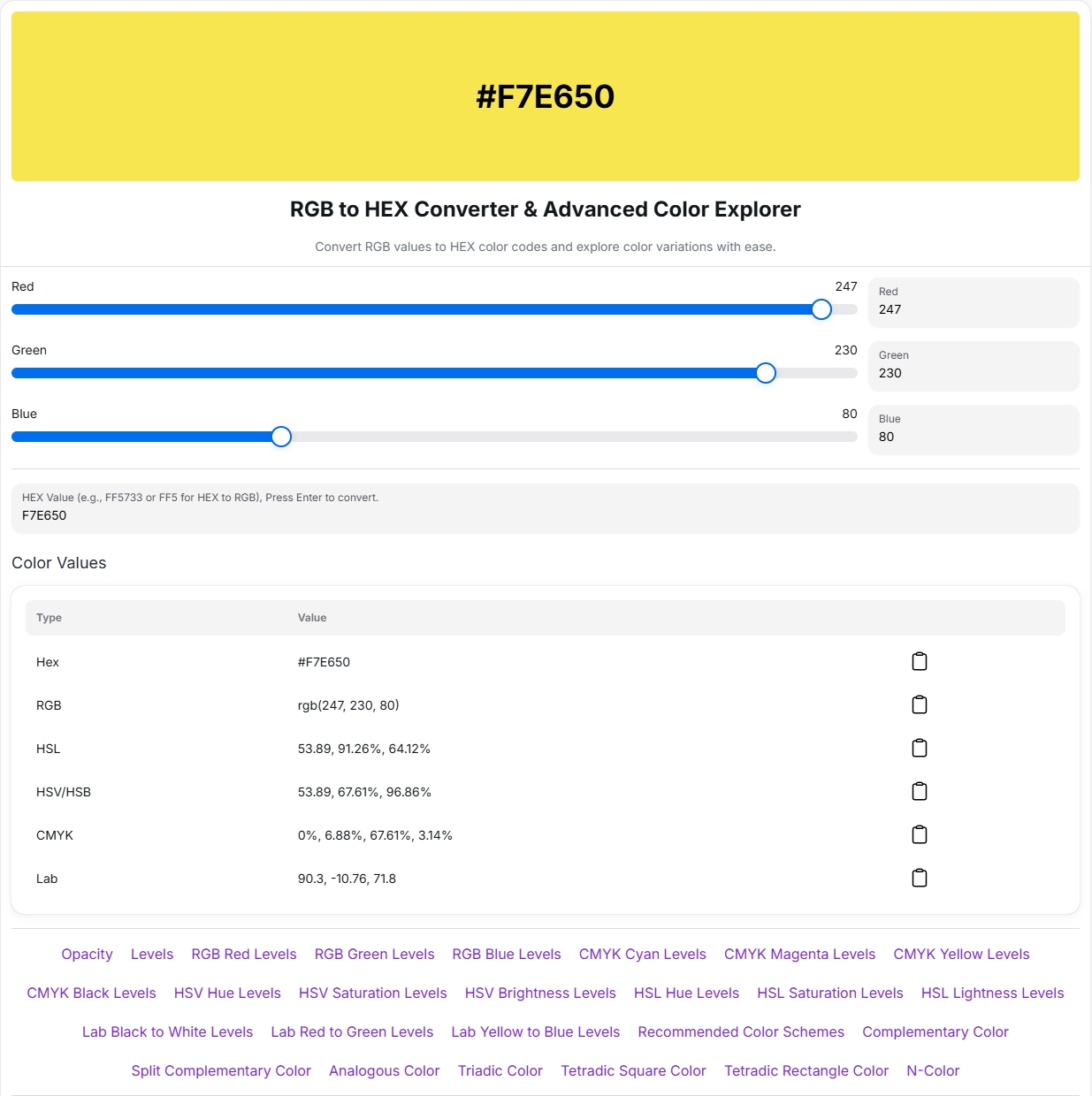Move the Green slider handle
This screenshot has width=1092, height=1096.
point(766,373)
